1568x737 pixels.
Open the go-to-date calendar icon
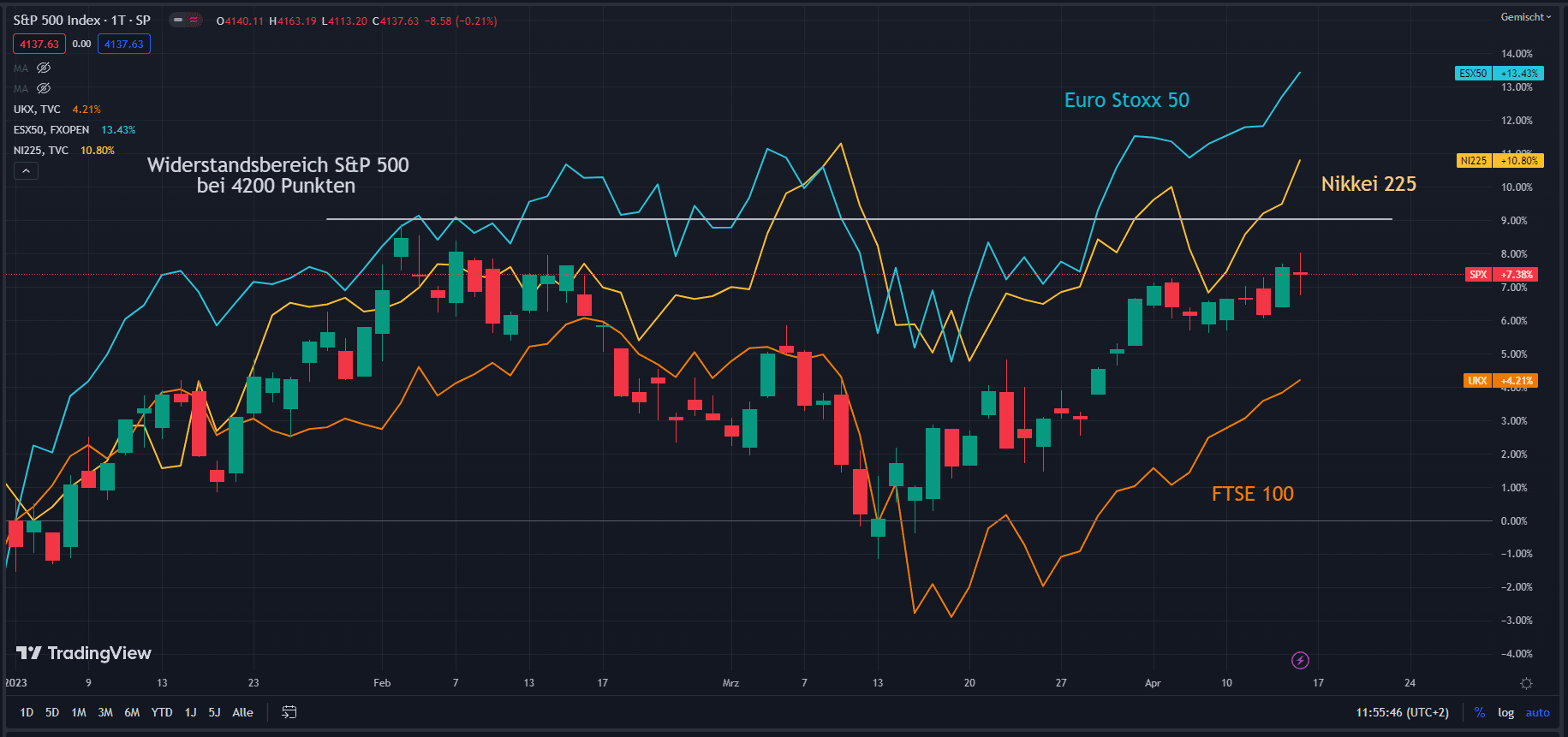[289, 712]
